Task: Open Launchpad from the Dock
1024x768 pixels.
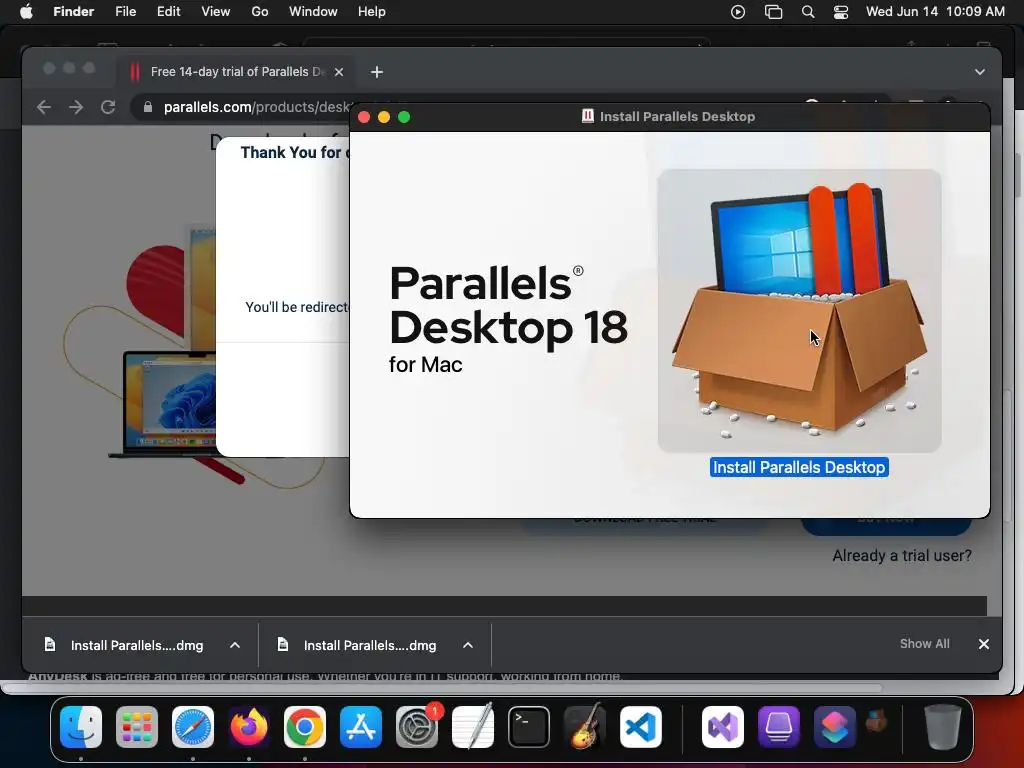Action: 137,727
